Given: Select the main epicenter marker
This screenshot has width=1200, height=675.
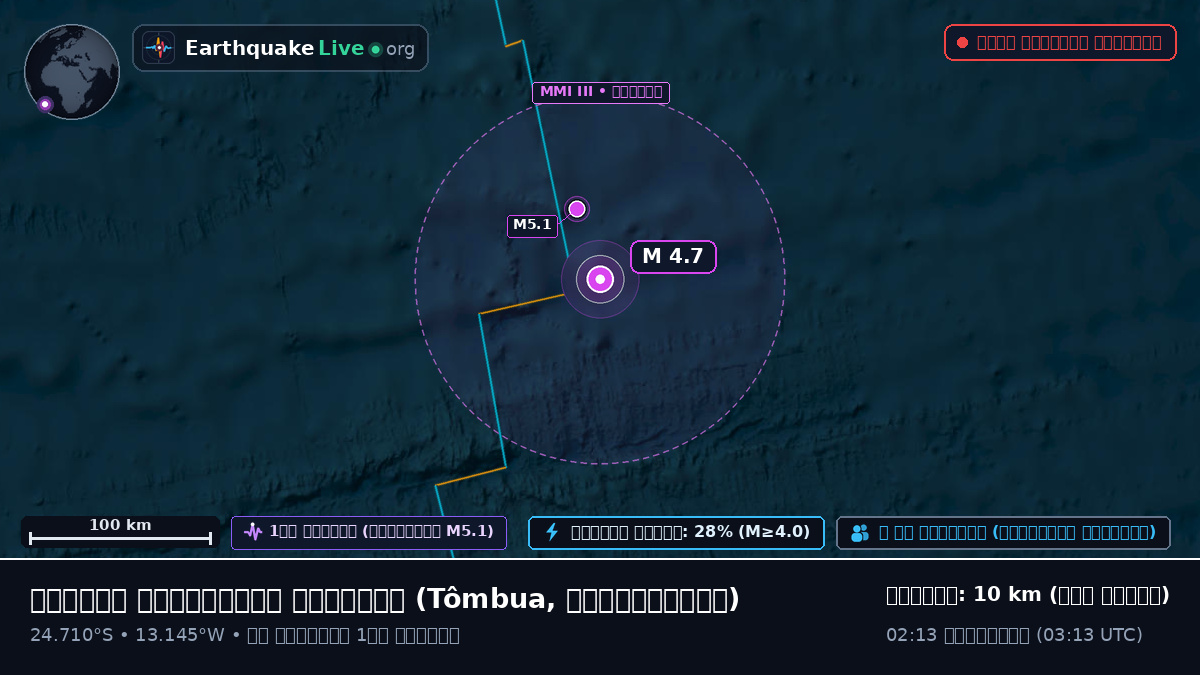Looking at the screenshot, I should [600, 279].
